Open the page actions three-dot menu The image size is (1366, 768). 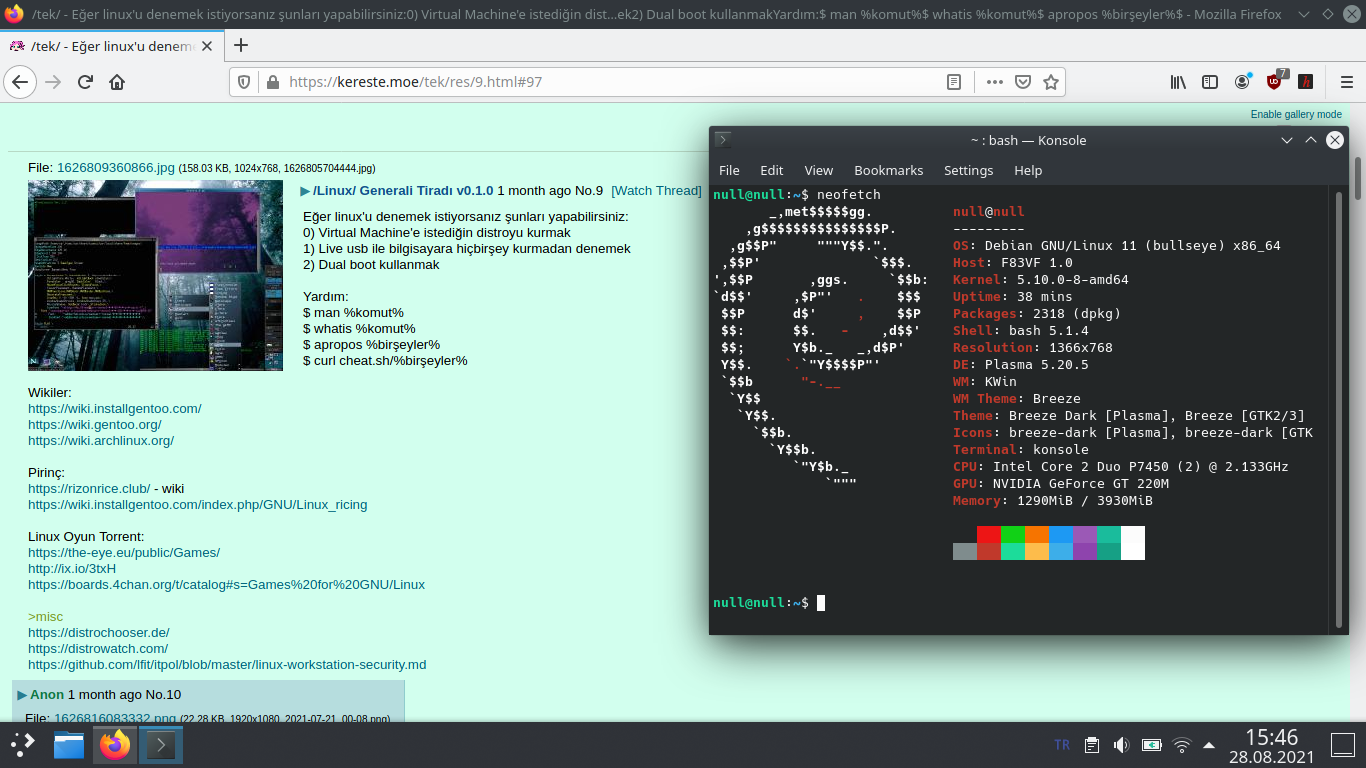point(994,82)
